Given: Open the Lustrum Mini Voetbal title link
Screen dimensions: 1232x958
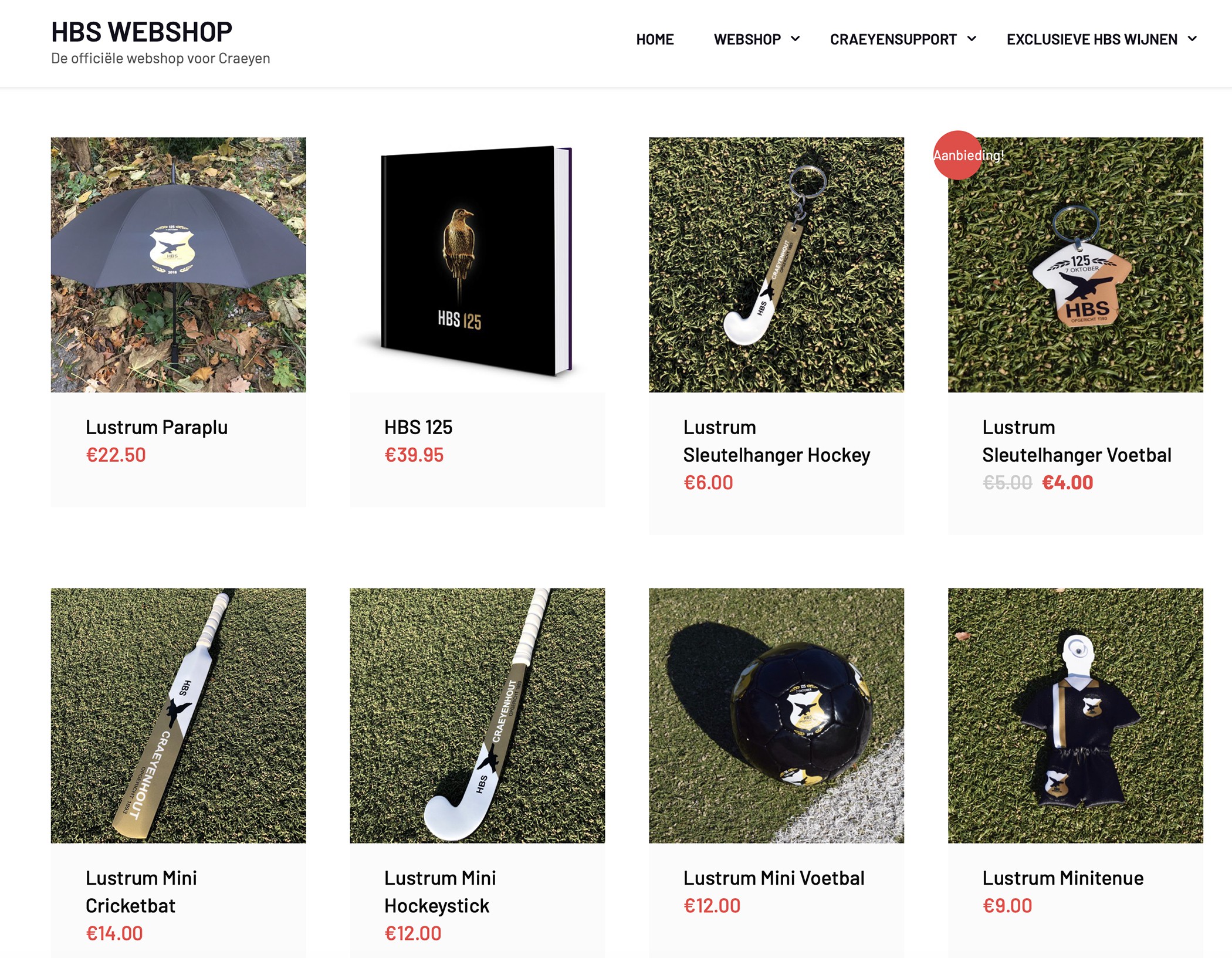Looking at the screenshot, I should 774,878.
